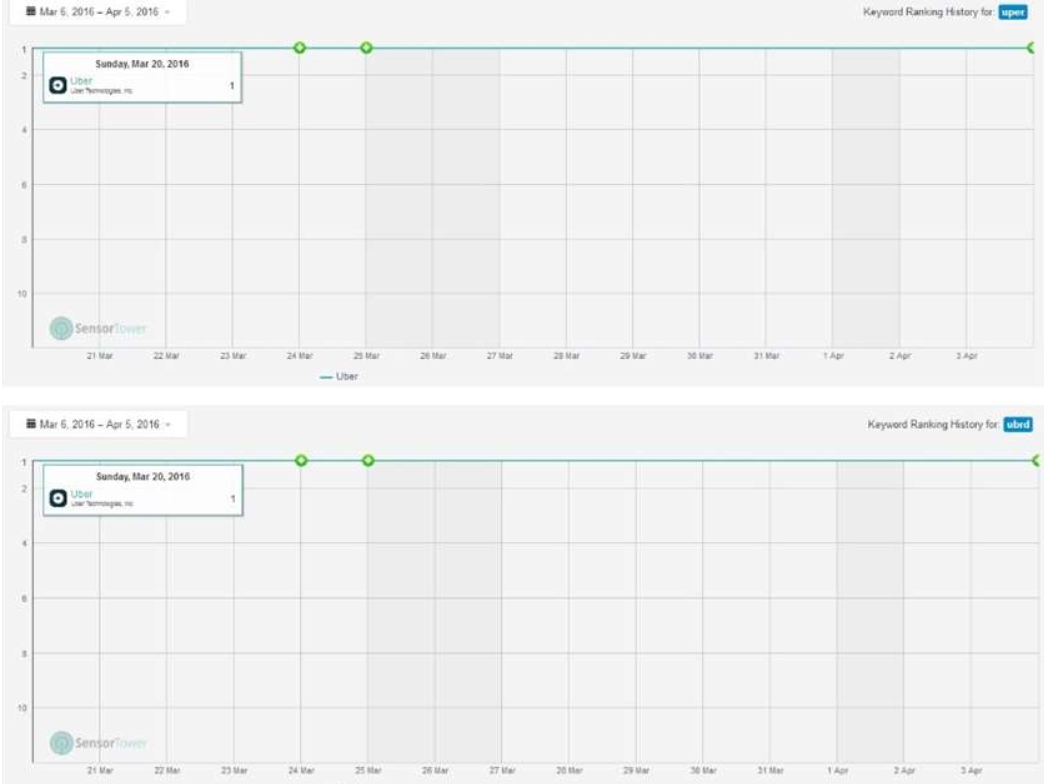Image resolution: width=1046 pixels, height=784 pixels.
Task: Click the 24 Mar data point on upper chart
Action: (x=299, y=48)
